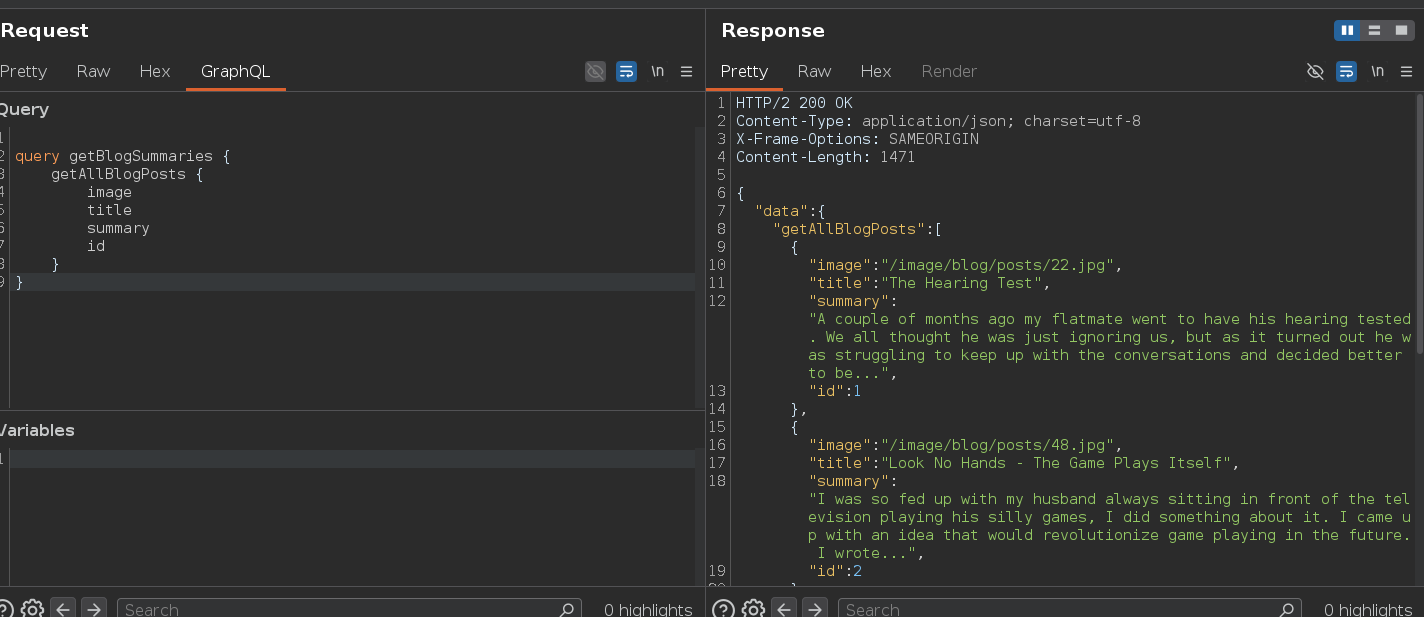Click the '0 highlights' label in Request panel

[648, 609]
